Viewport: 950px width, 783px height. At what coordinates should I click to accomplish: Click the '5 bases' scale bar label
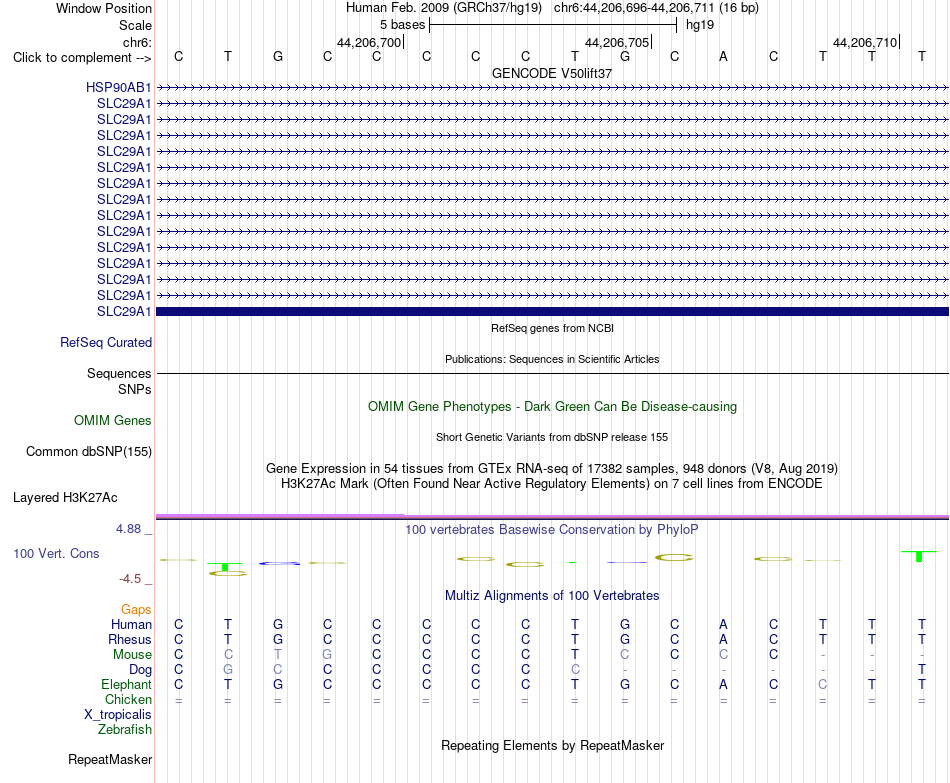[x=402, y=25]
